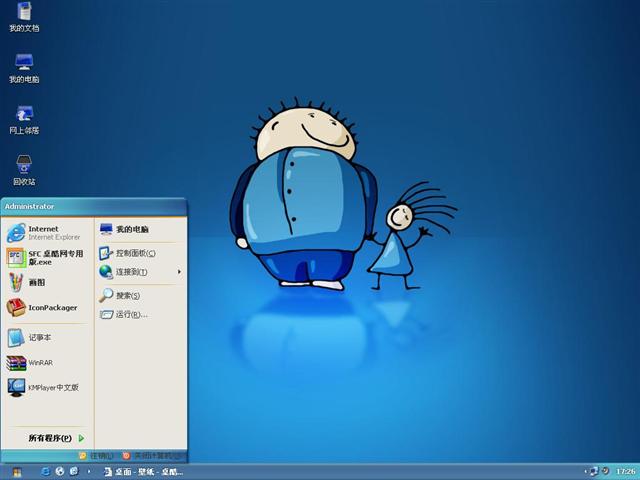Click the tray icon beside the clock
640x480 pixels.
(606, 471)
